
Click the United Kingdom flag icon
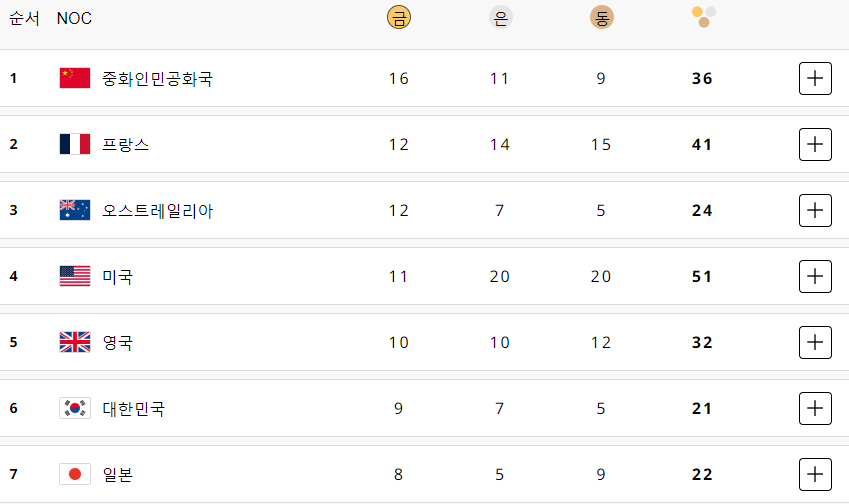click(x=75, y=342)
